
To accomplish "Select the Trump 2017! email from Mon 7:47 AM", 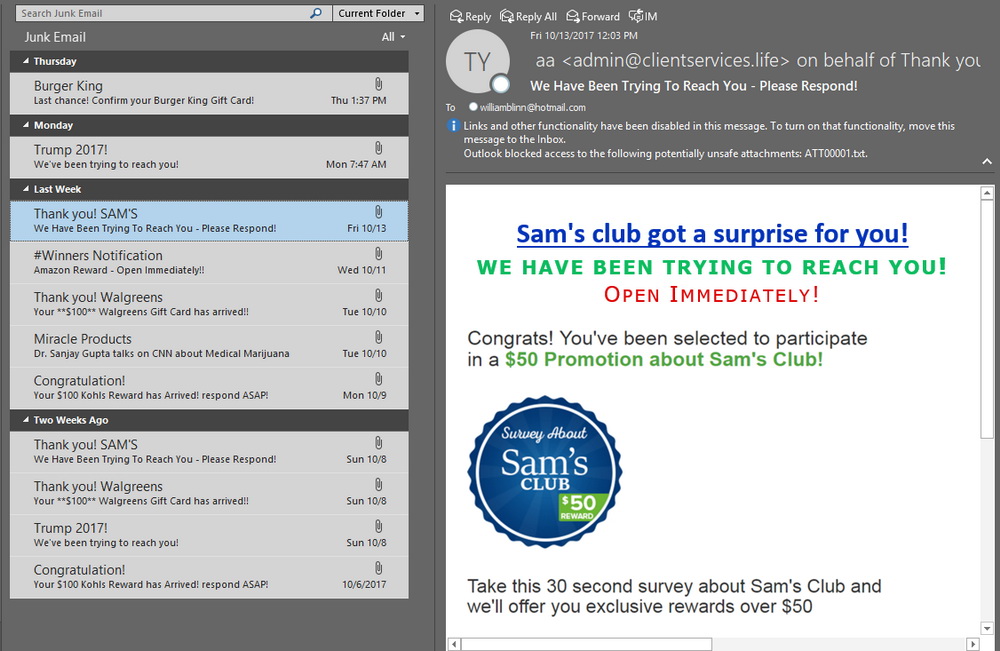I will [x=209, y=157].
